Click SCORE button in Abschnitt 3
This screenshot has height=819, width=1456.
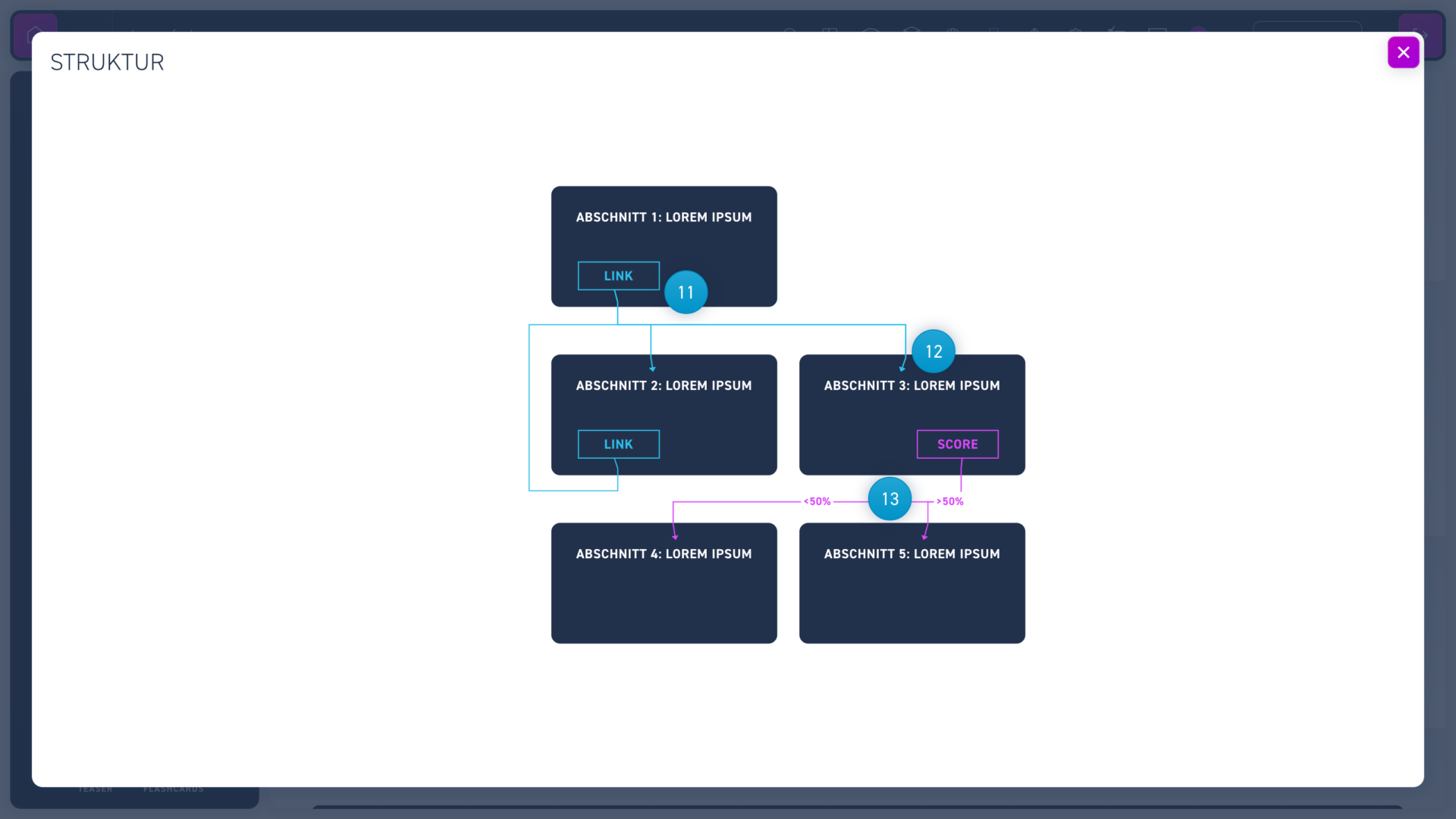coord(957,444)
